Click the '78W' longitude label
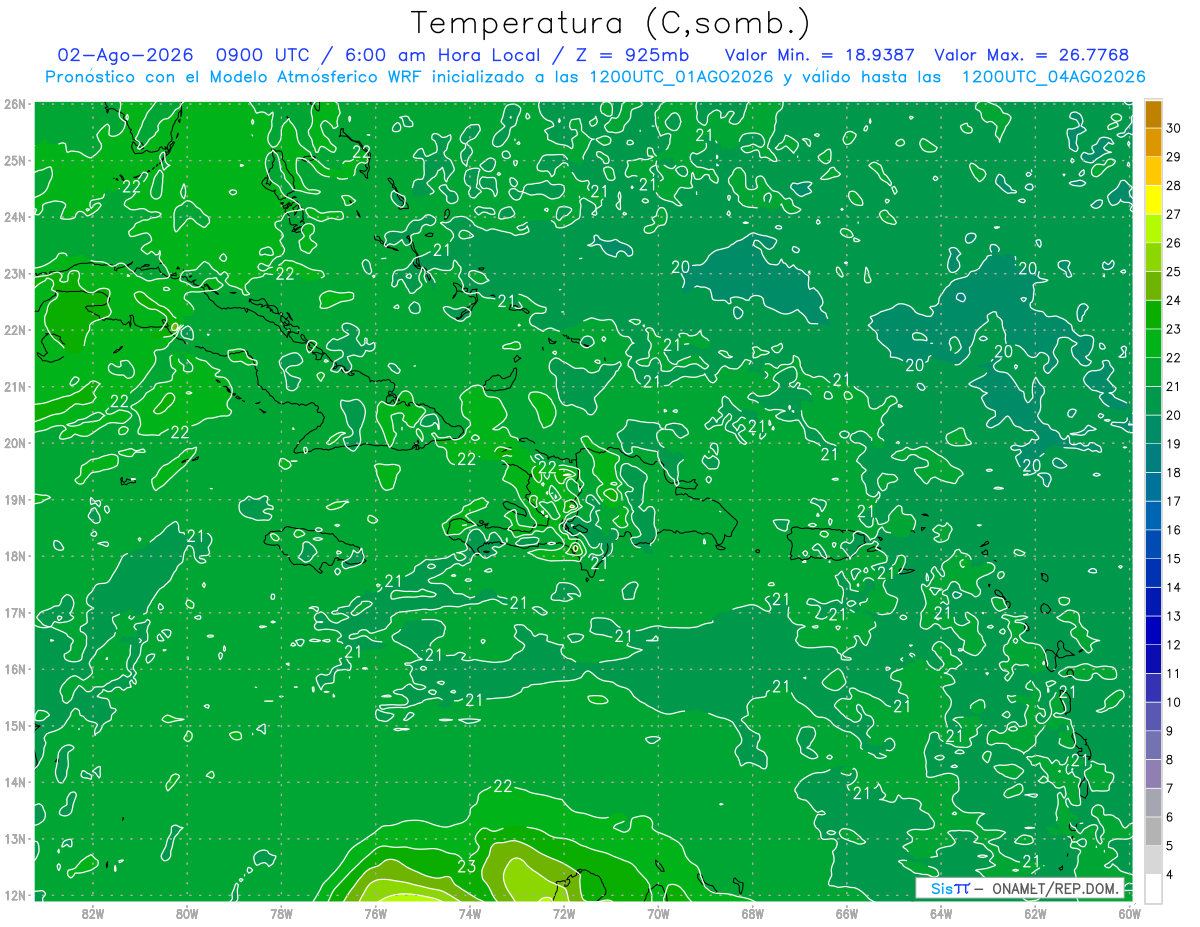This screenshot has height=927, width=1200. pos(281,913)
